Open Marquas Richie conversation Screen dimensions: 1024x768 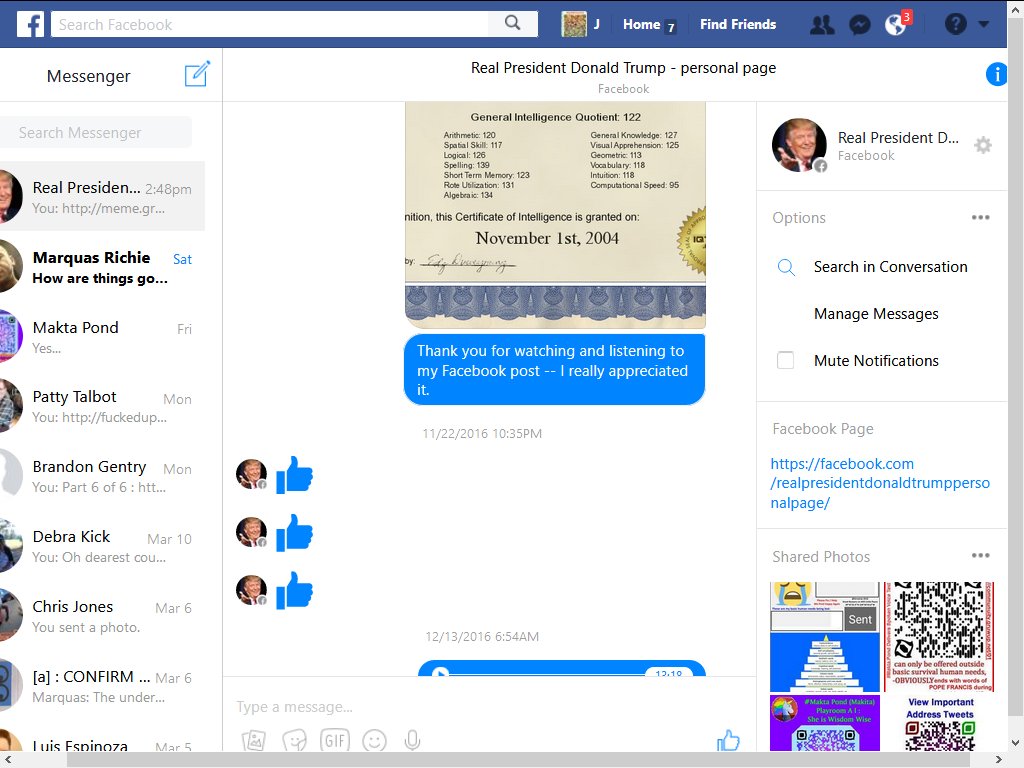[103, 267]
